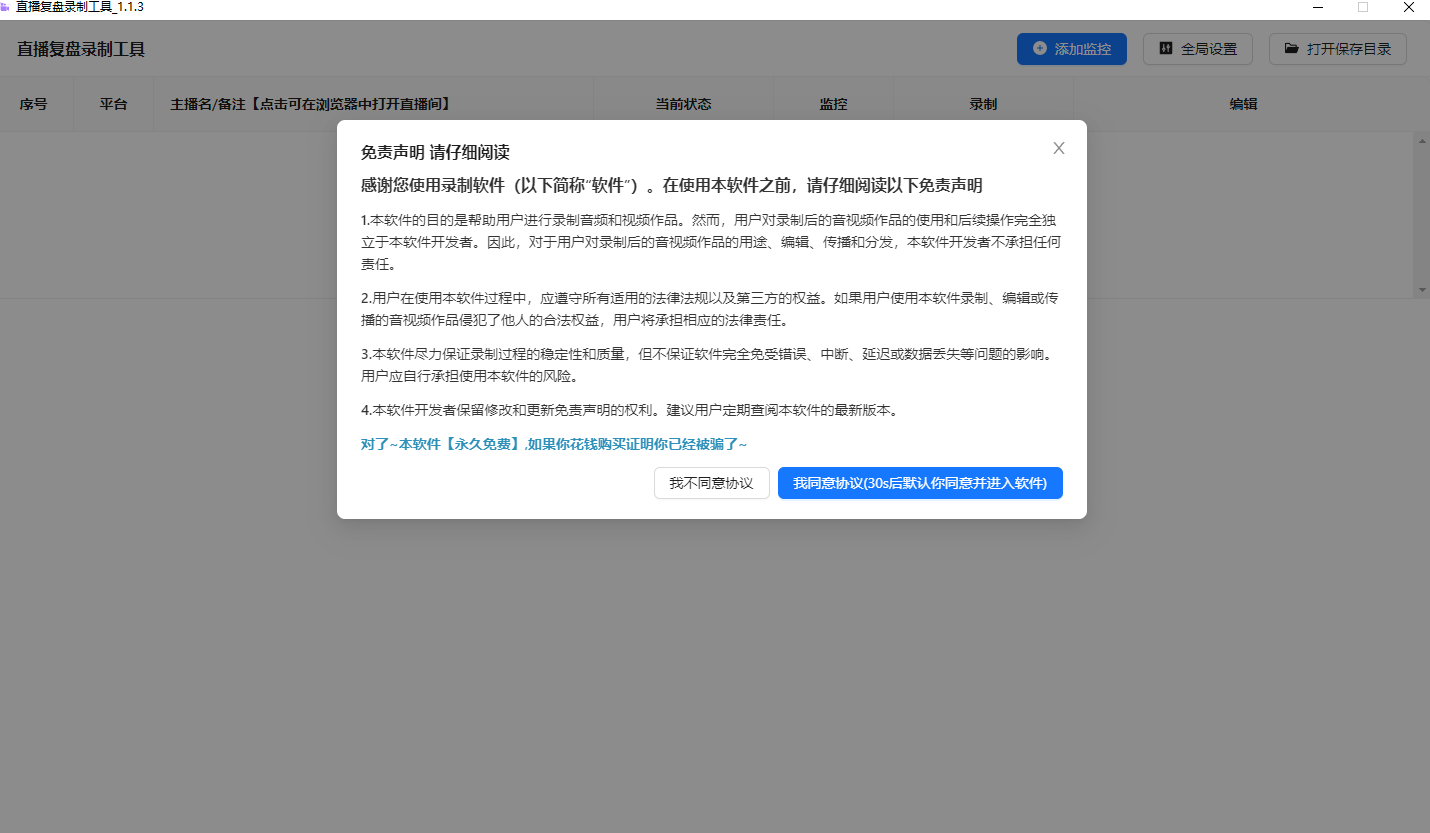Open save directory via 打开保存目录

tap(1337, 48)
